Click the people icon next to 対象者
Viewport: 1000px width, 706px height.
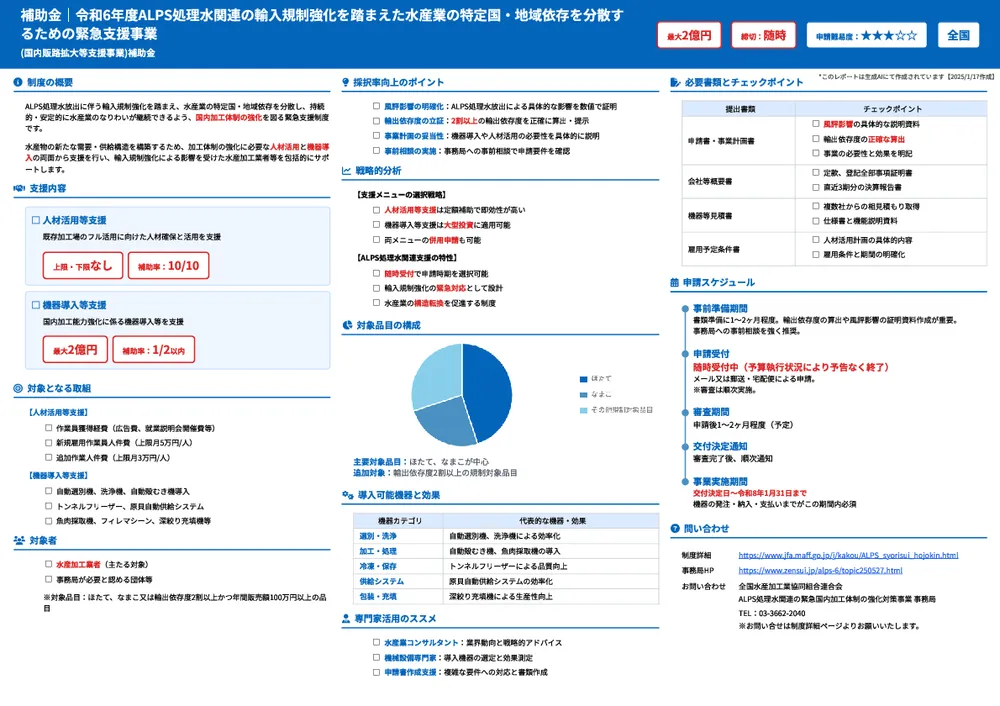(x=19, y=540)
